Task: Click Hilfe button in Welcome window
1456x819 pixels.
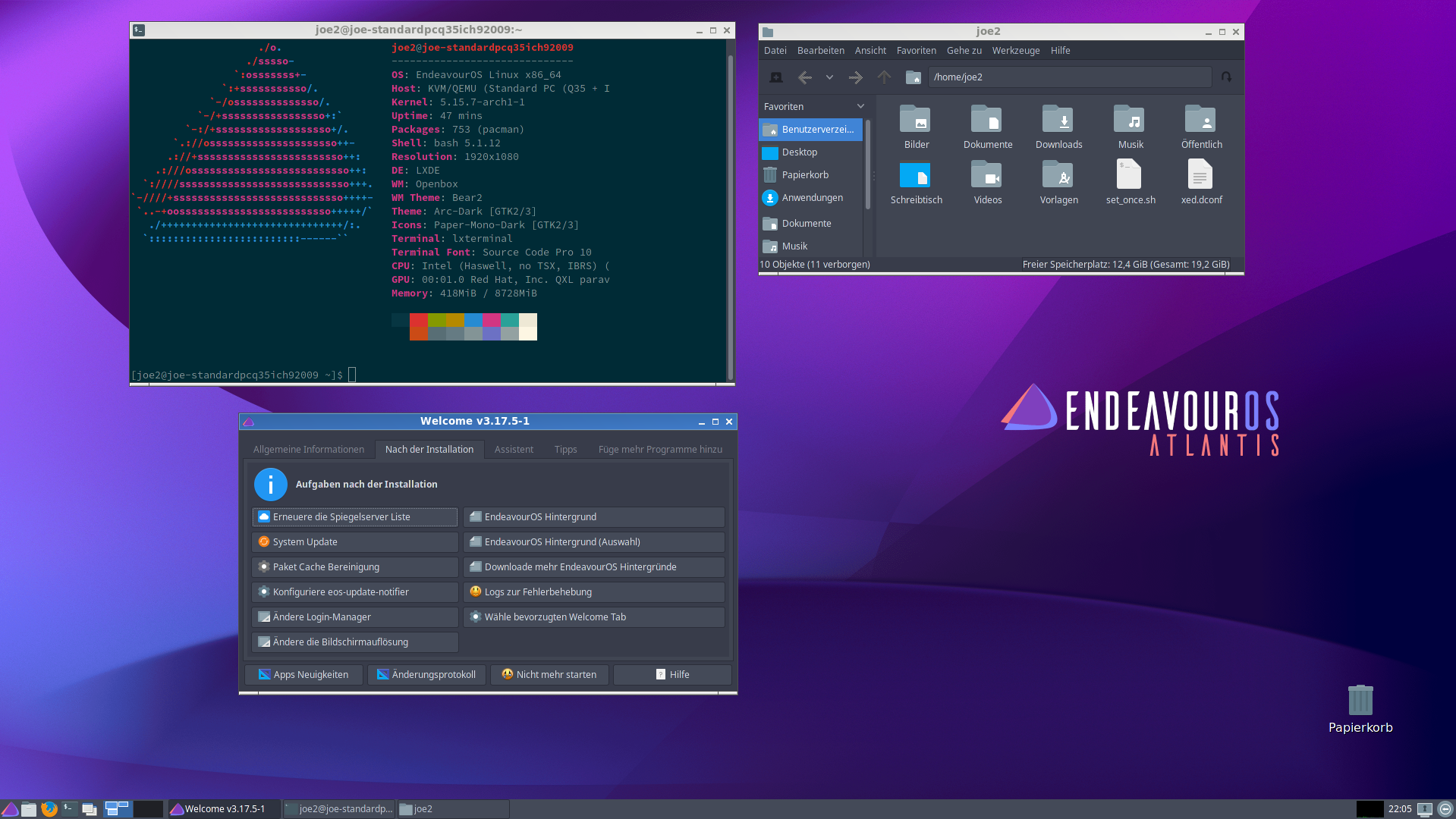Action: pyautogui.click(x=672, y=675)
